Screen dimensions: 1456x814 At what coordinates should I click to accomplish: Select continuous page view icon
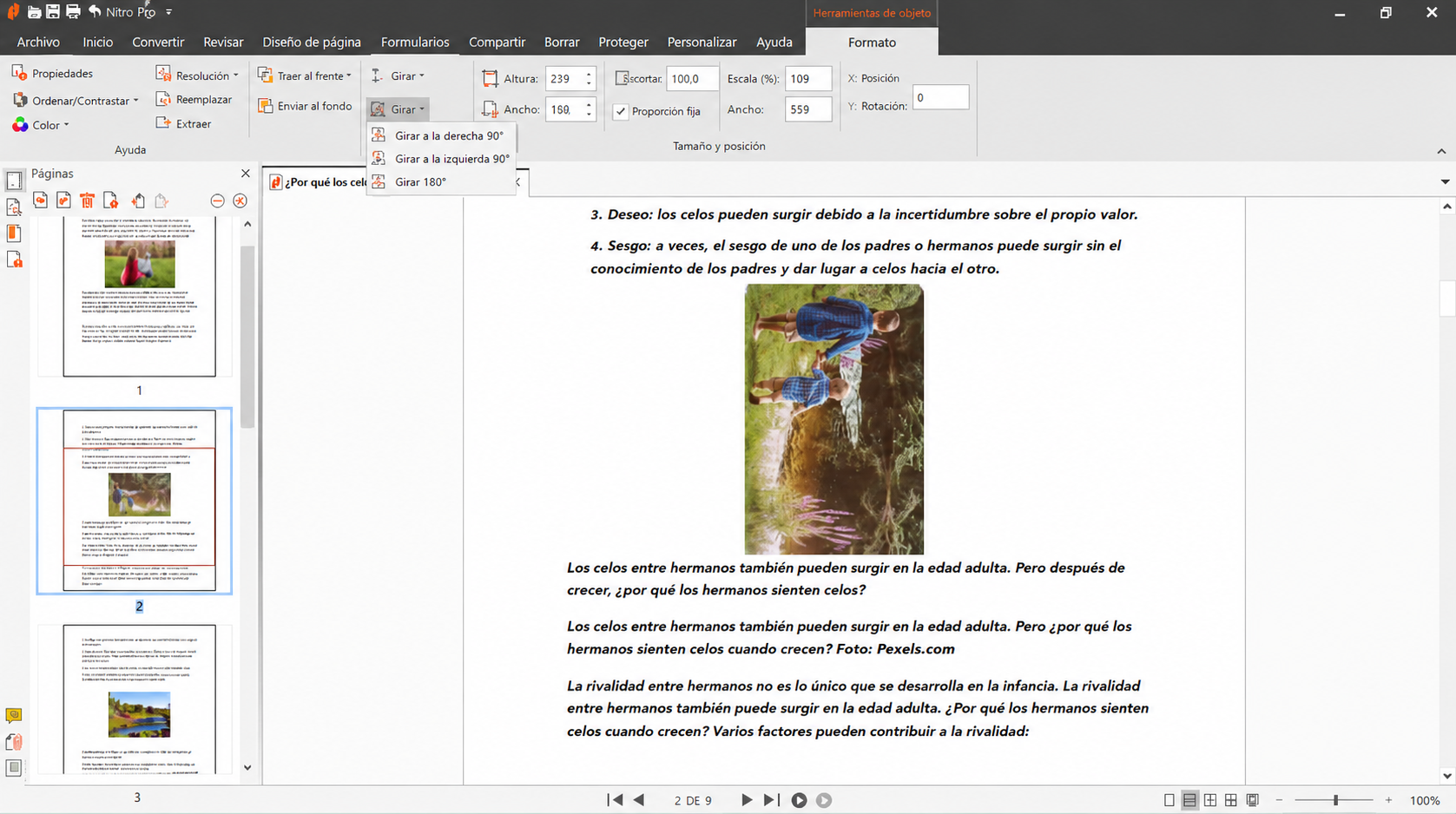pos(1189,800)
